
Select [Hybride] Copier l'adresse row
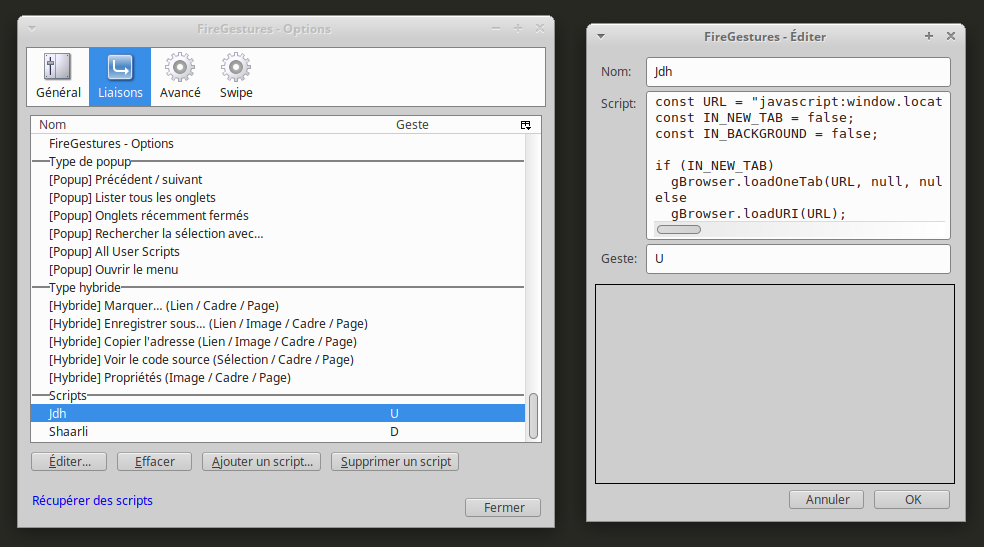(278, 342)
